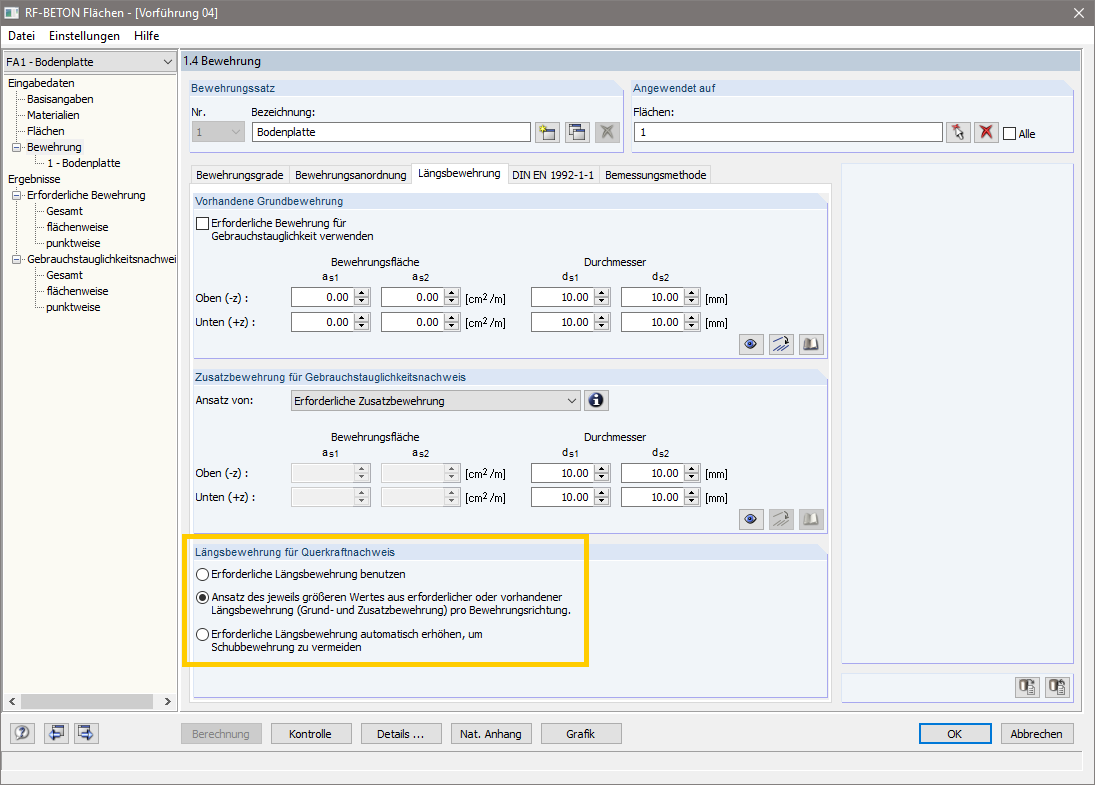1095x785 pixels.
Task: Show Grundbewehrung with the eye icon
Action: (x=751, y=344)
